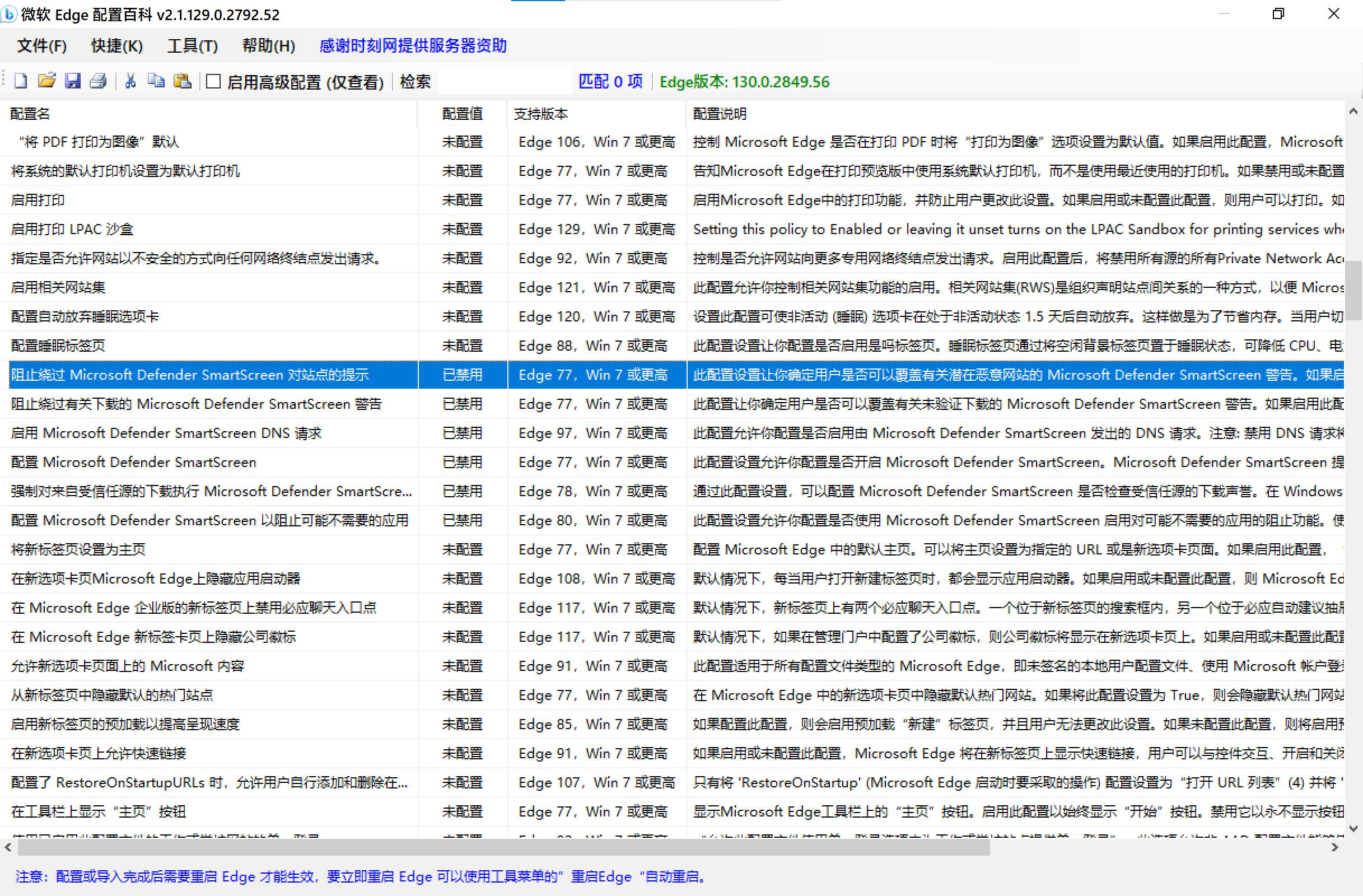Click 已禁用 value in the Edge 80 row
Viewport: 1363px width, 896px height.
[x=462, y=520]
